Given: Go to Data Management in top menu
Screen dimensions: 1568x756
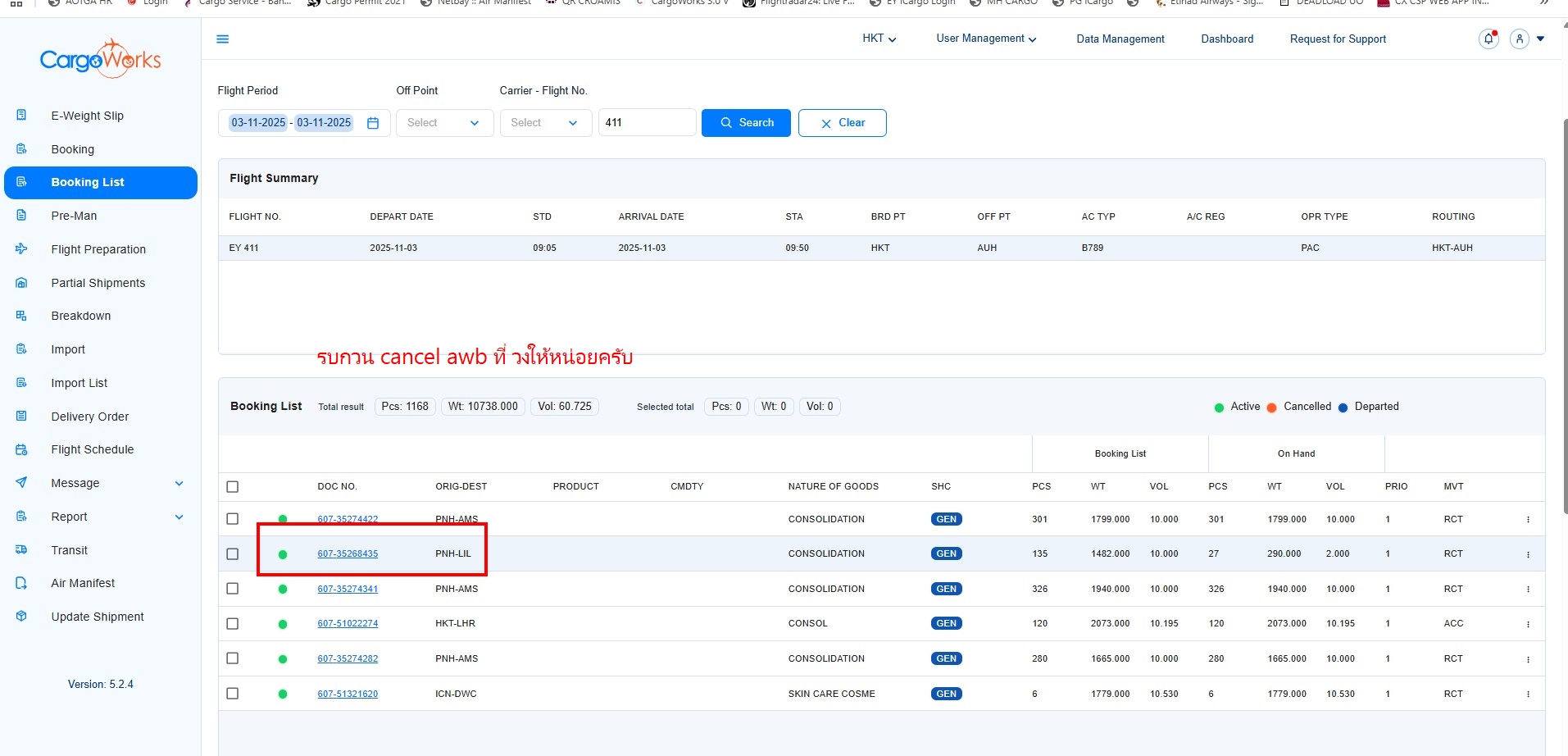Looking at the screenshot, I should (1120, 39).
